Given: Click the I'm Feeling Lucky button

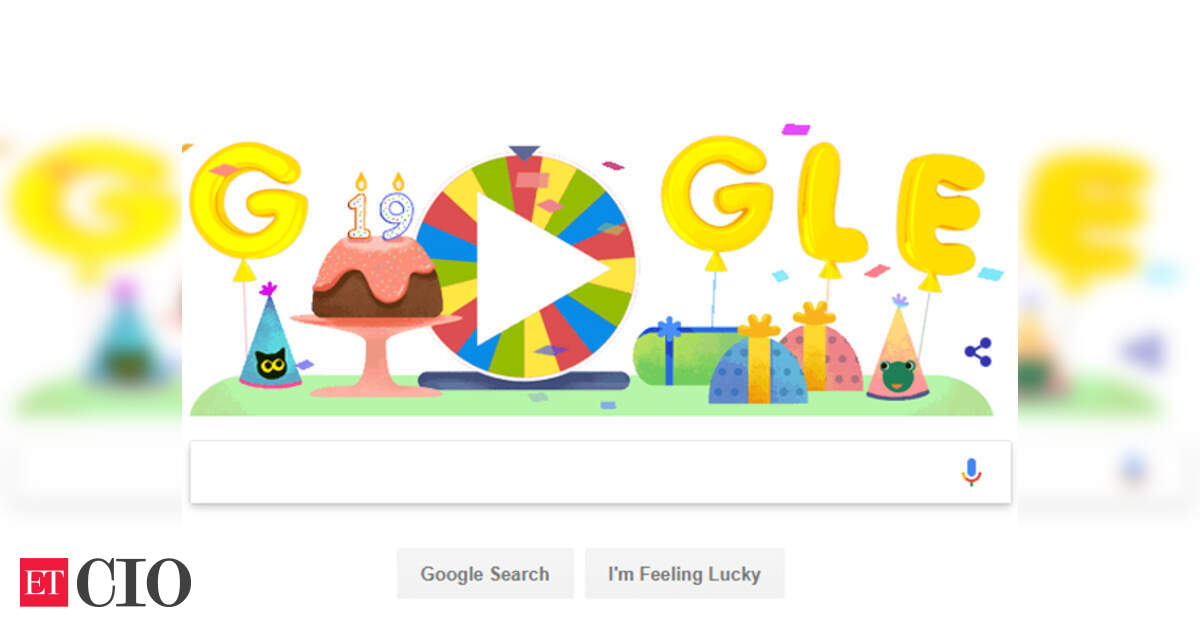Looking at the screenshot, I should (684, 573).
